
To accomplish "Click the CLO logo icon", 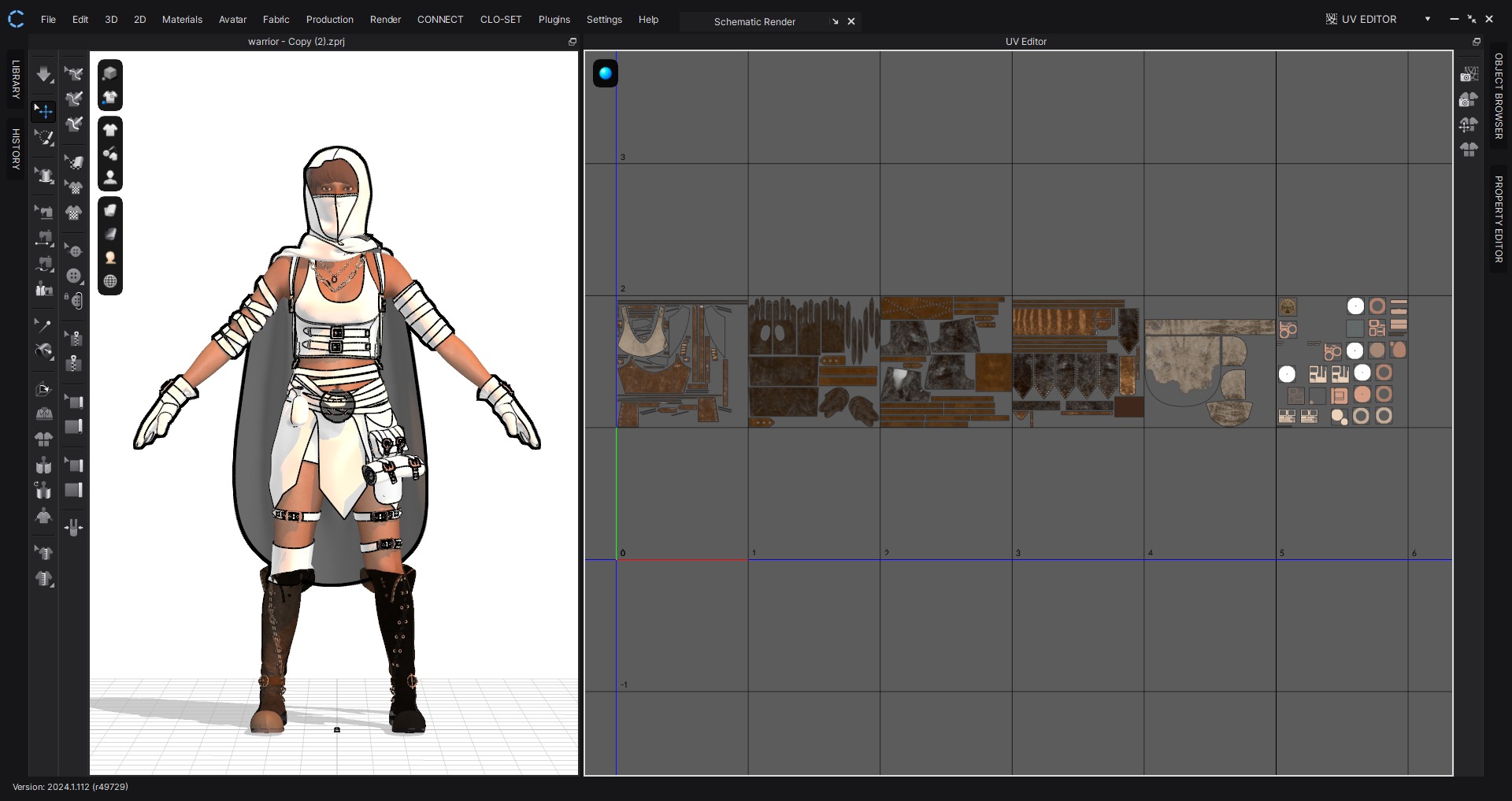I will pos(16,19).
